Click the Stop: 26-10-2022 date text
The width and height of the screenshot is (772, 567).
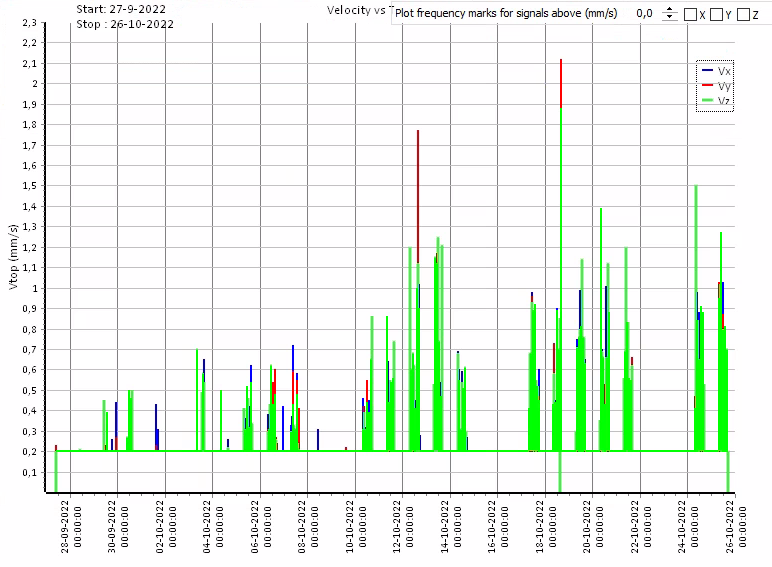(x=125, y=24)
